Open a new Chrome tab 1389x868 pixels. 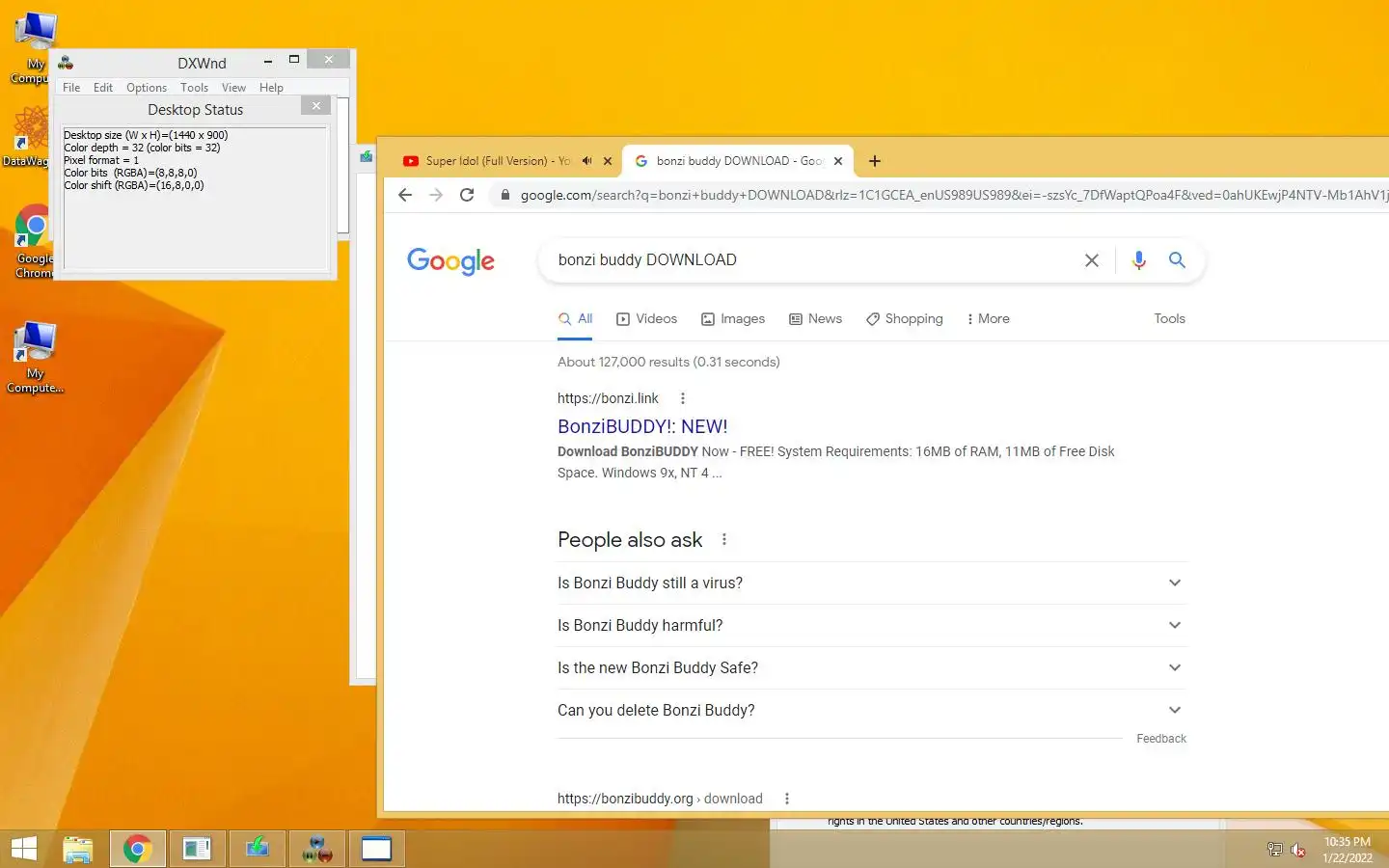point(875,161)
